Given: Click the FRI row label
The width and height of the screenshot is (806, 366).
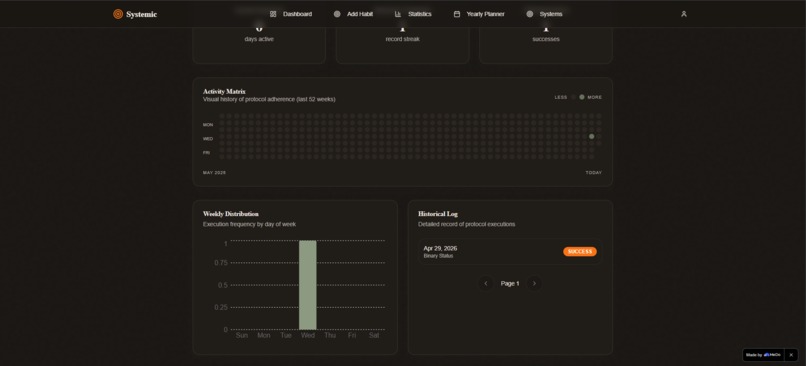Looking at the screenshot, I should click(x=206, y=153).
